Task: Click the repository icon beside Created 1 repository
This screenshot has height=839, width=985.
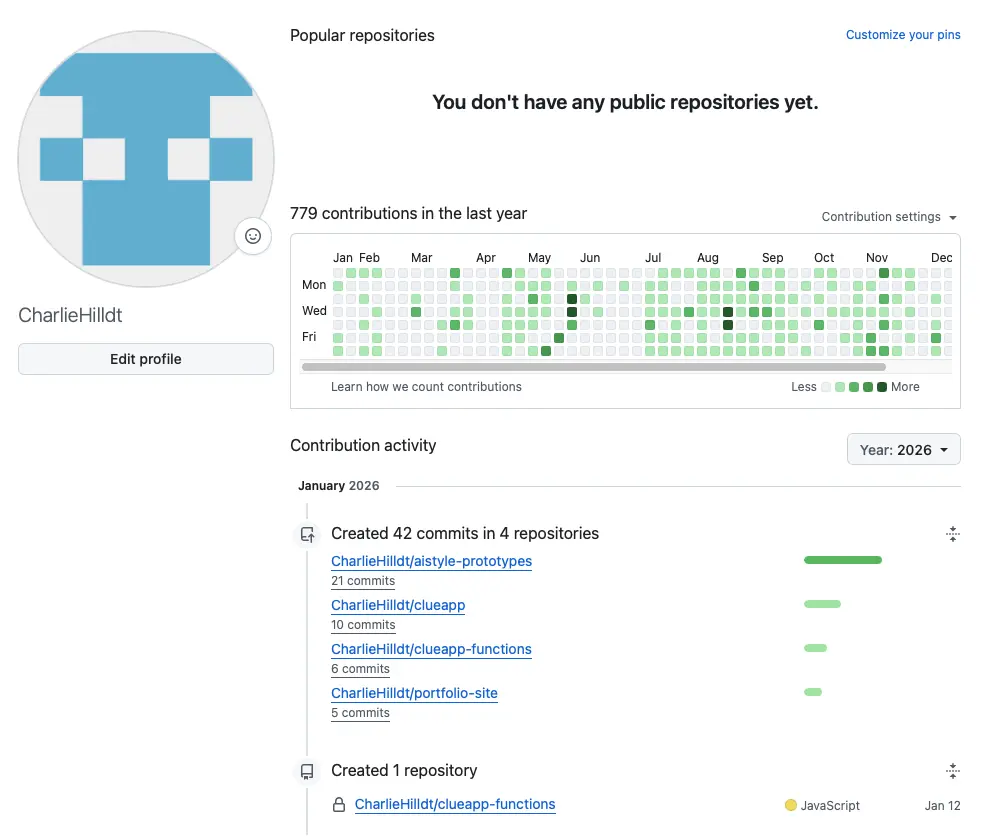Action: coord(306,771)
